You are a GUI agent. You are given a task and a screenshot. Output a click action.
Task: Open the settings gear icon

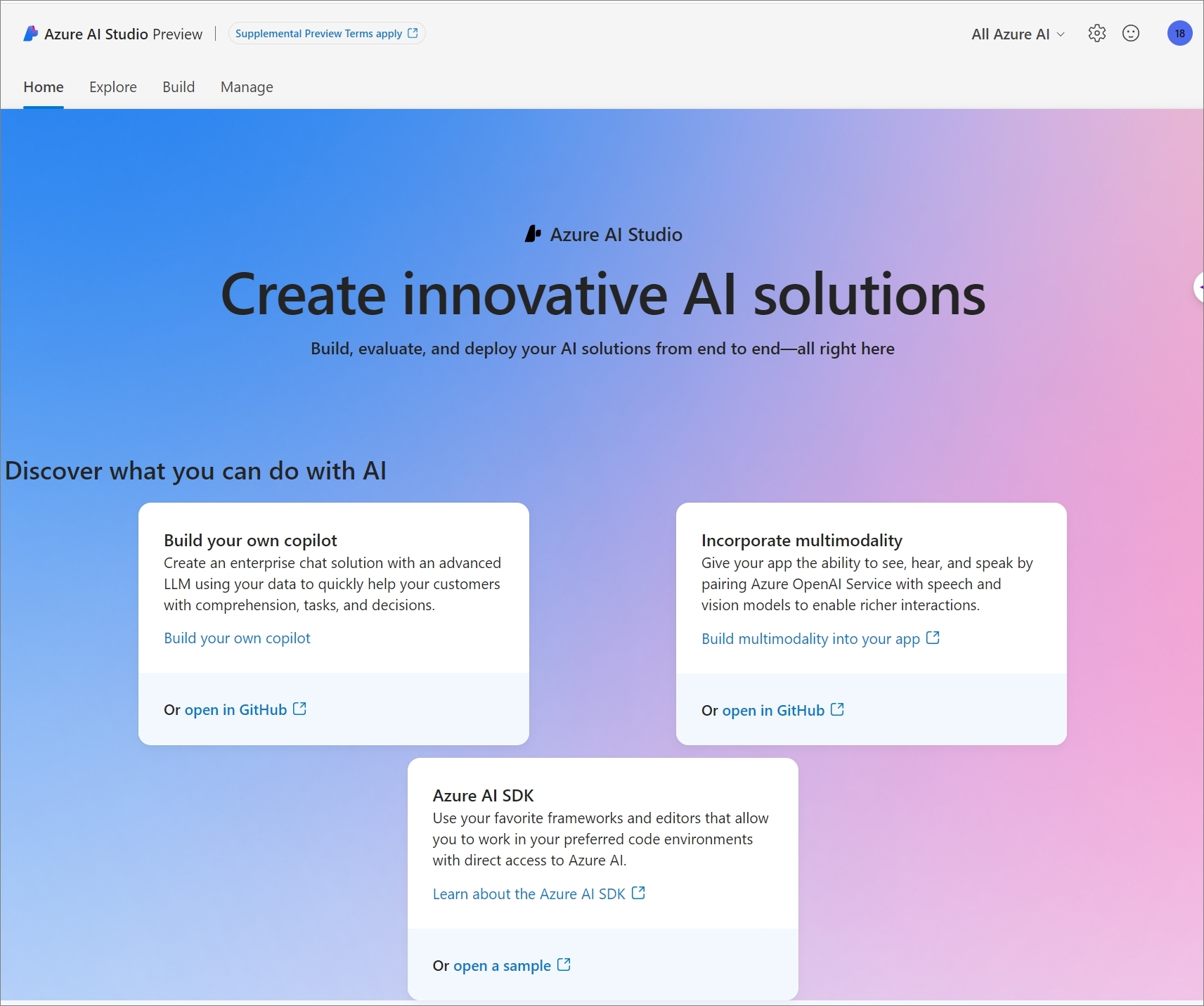click(1096, 33)
